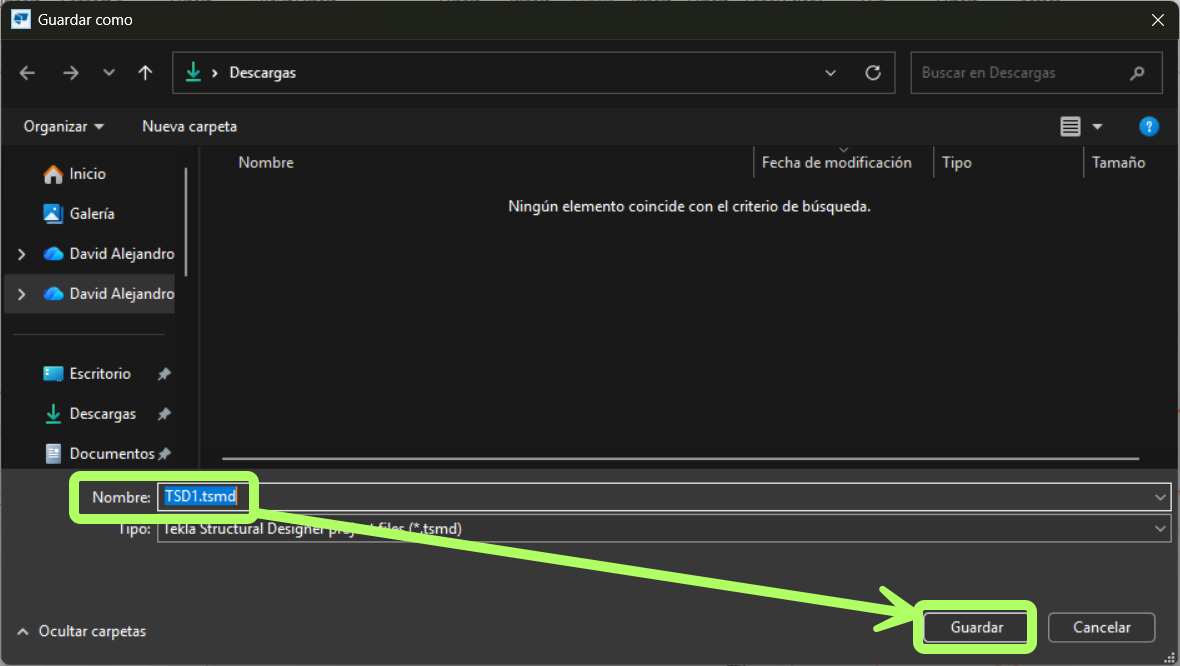Go forward using the right arrow
Image resolution: width=1180 pixels, height=666 pixels.
click(x=71, y=73)
